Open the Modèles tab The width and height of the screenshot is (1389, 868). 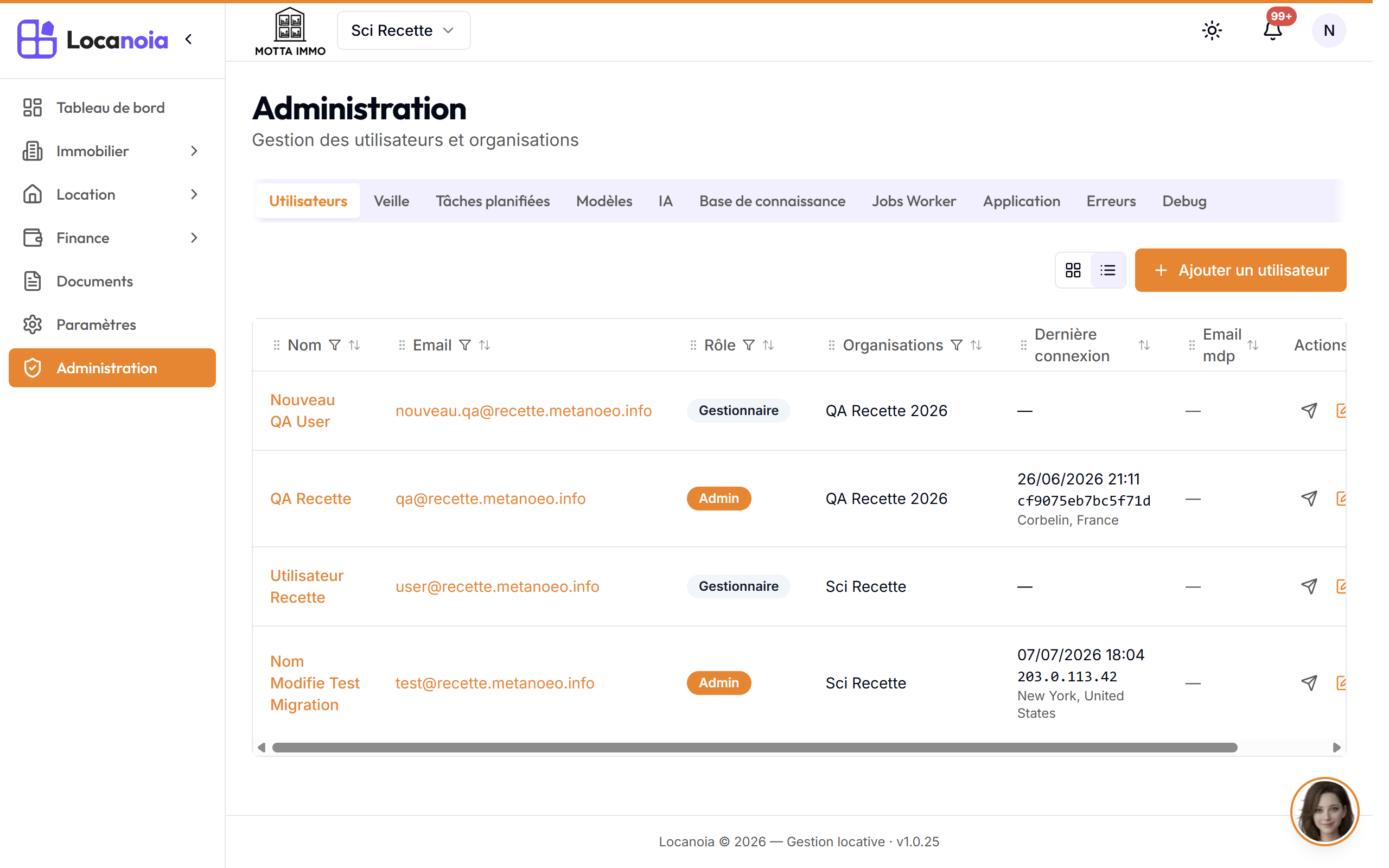click(x=604, y=201)
